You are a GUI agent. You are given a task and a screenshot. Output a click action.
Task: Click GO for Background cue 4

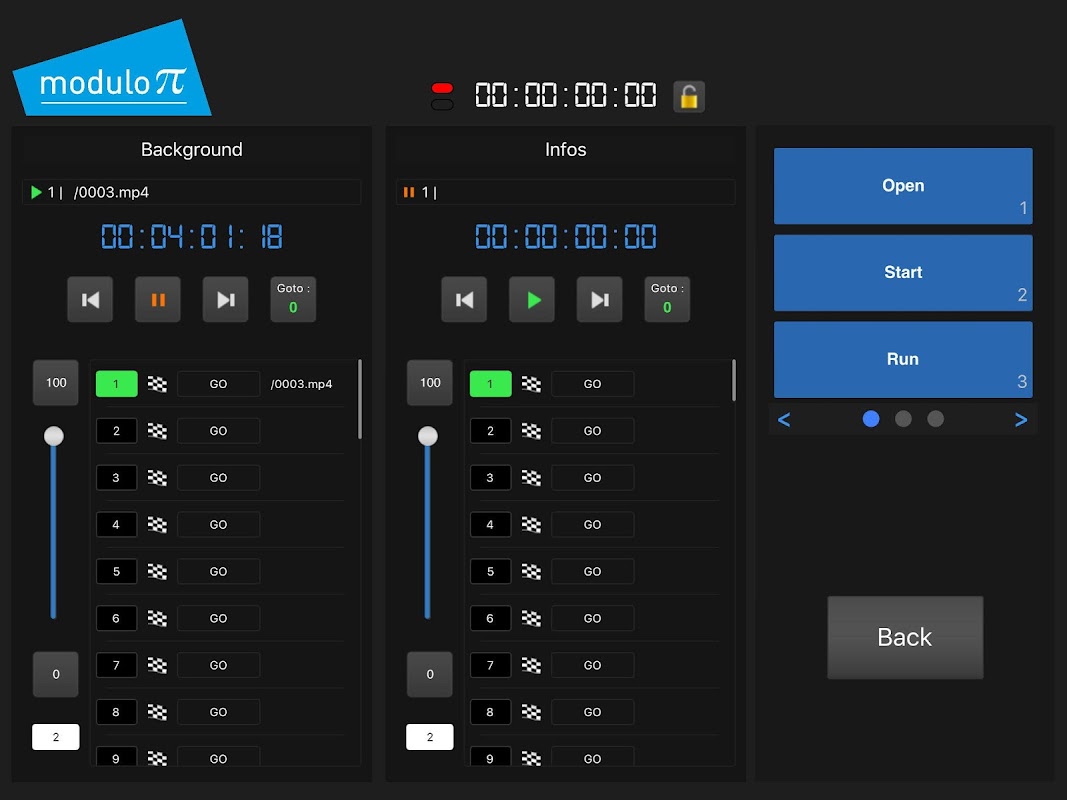pyautogui.click(x=218, y=524)
